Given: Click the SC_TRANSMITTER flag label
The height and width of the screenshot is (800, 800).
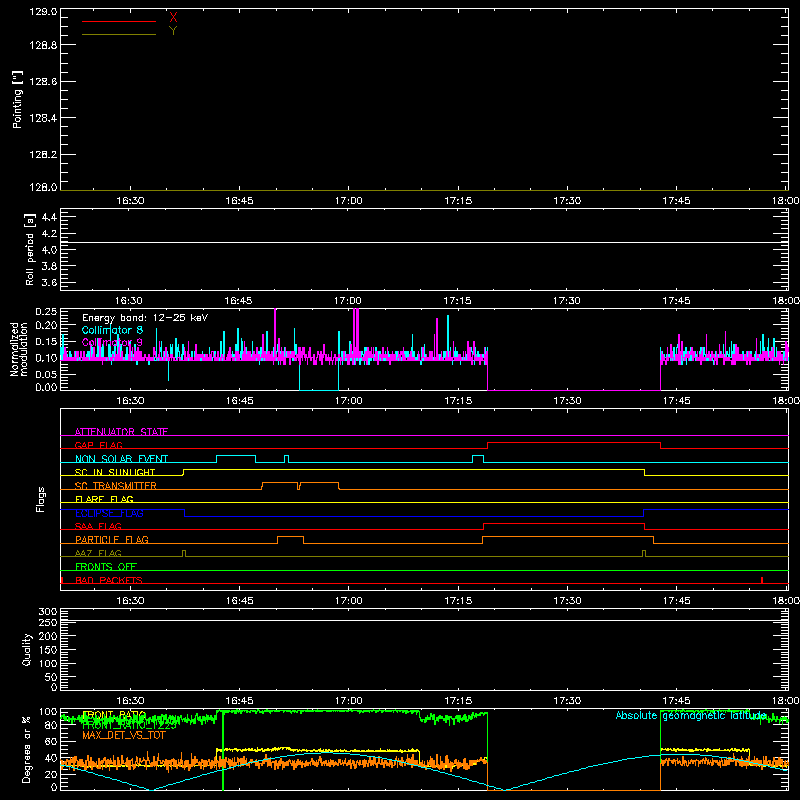Looking at the screenshot, I should [116, 486].
